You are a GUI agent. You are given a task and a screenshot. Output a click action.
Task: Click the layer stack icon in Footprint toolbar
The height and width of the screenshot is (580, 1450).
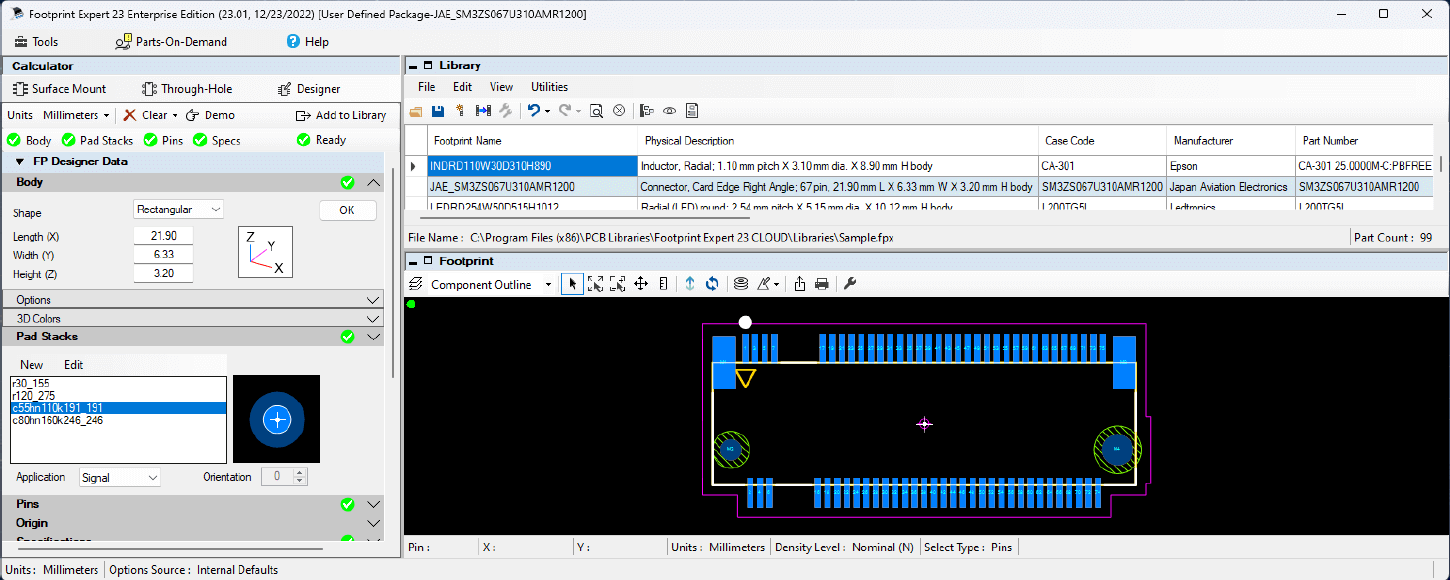pos(741,284)
